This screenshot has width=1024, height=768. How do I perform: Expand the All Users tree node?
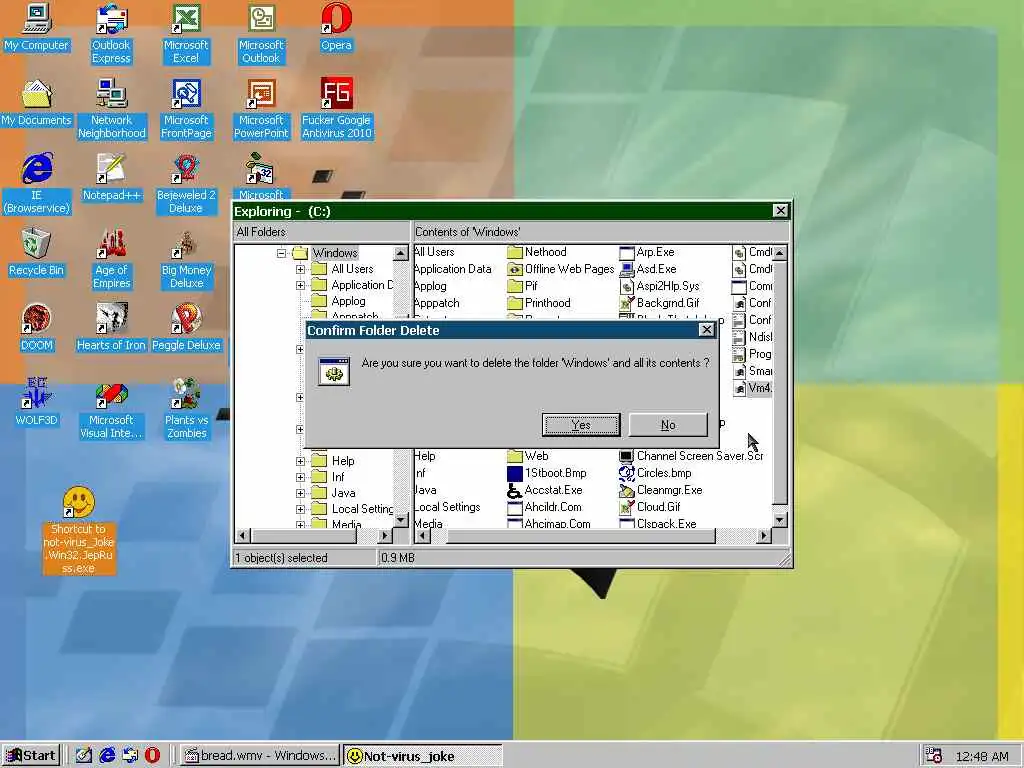pos(300,269)
